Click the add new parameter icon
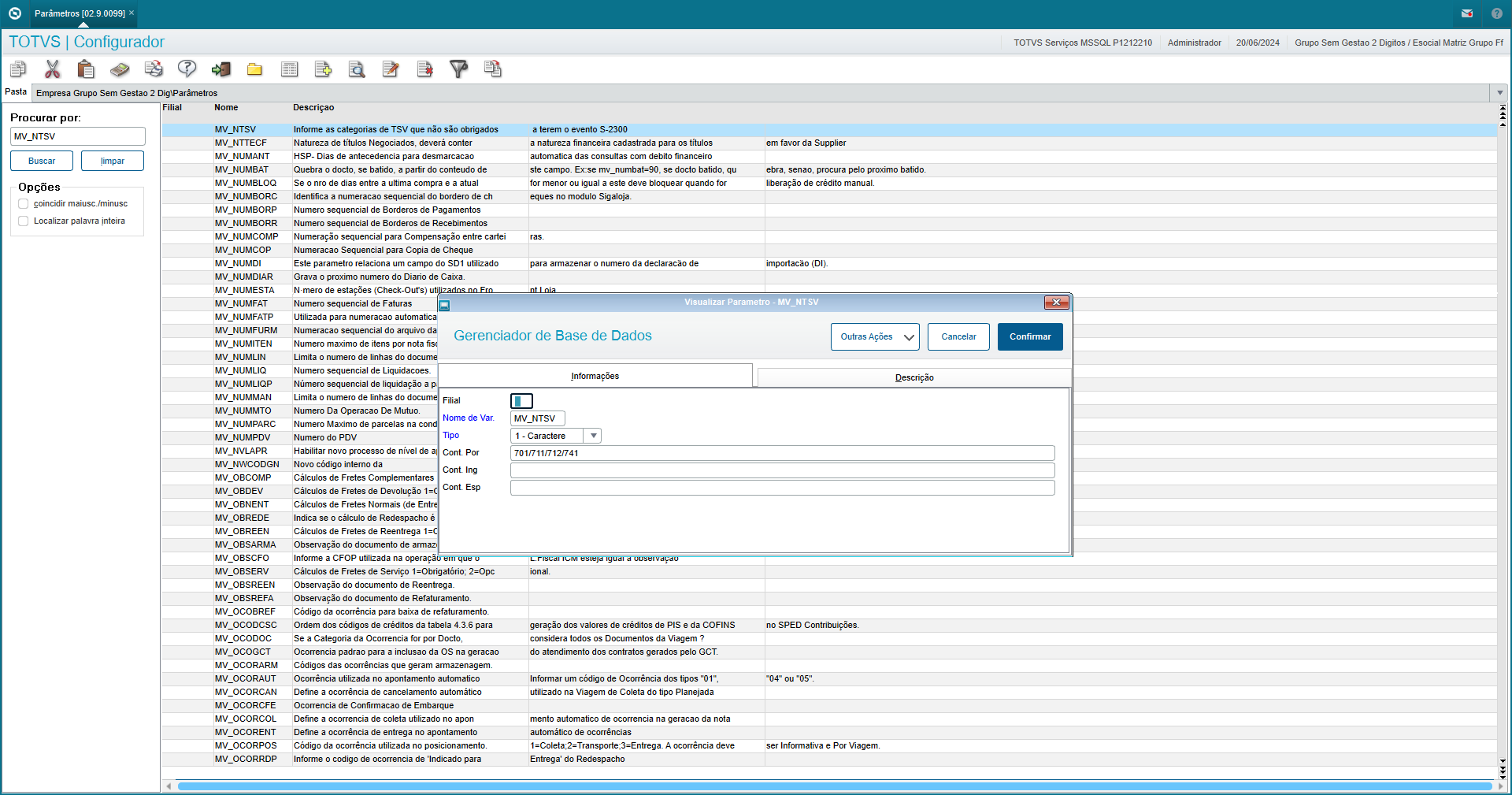The image size is (1512, 795). pyautogui.click(x=323, y=69)
